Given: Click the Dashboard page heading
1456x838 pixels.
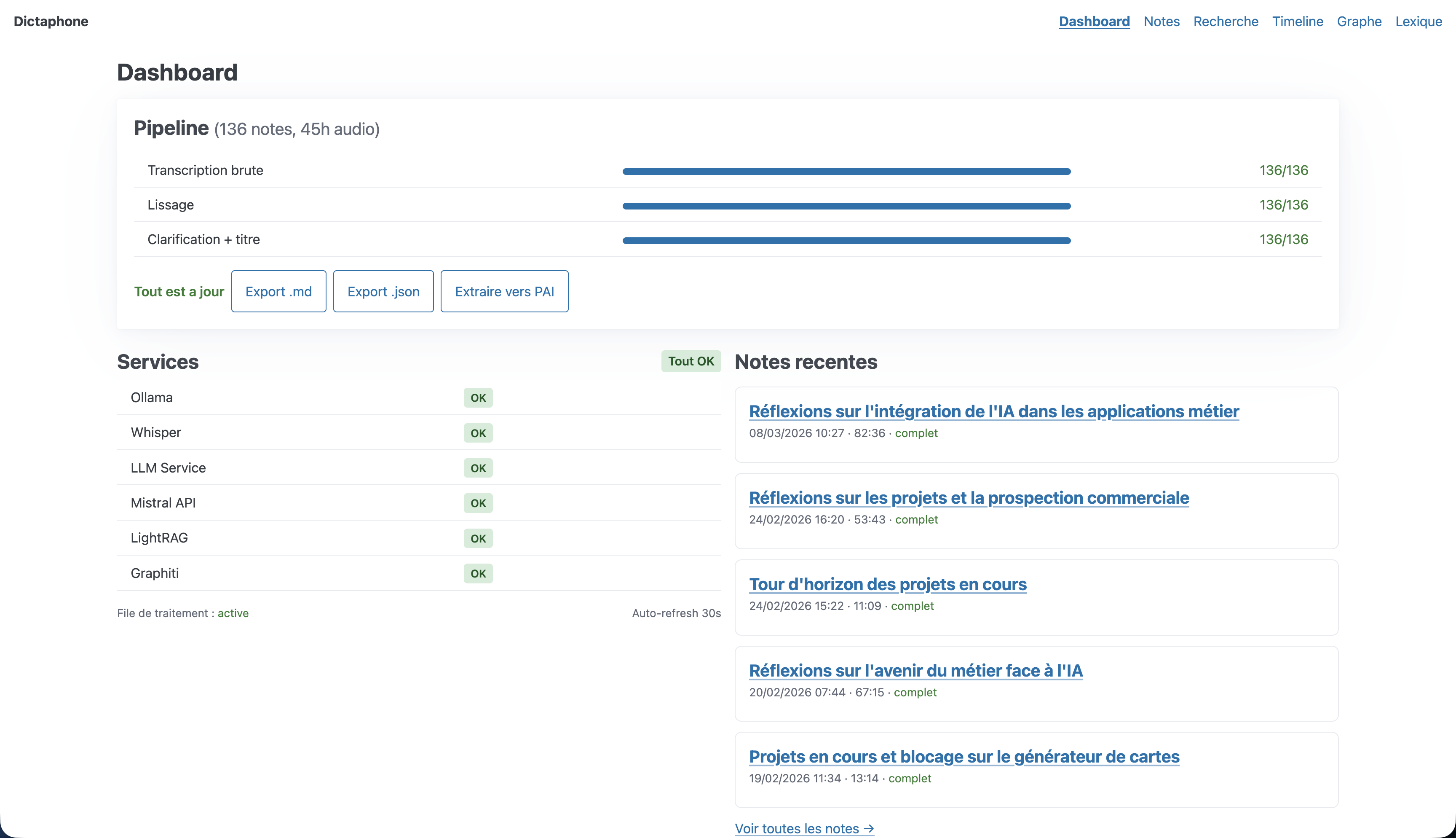Looking at the screenshot, I should 177,73.
